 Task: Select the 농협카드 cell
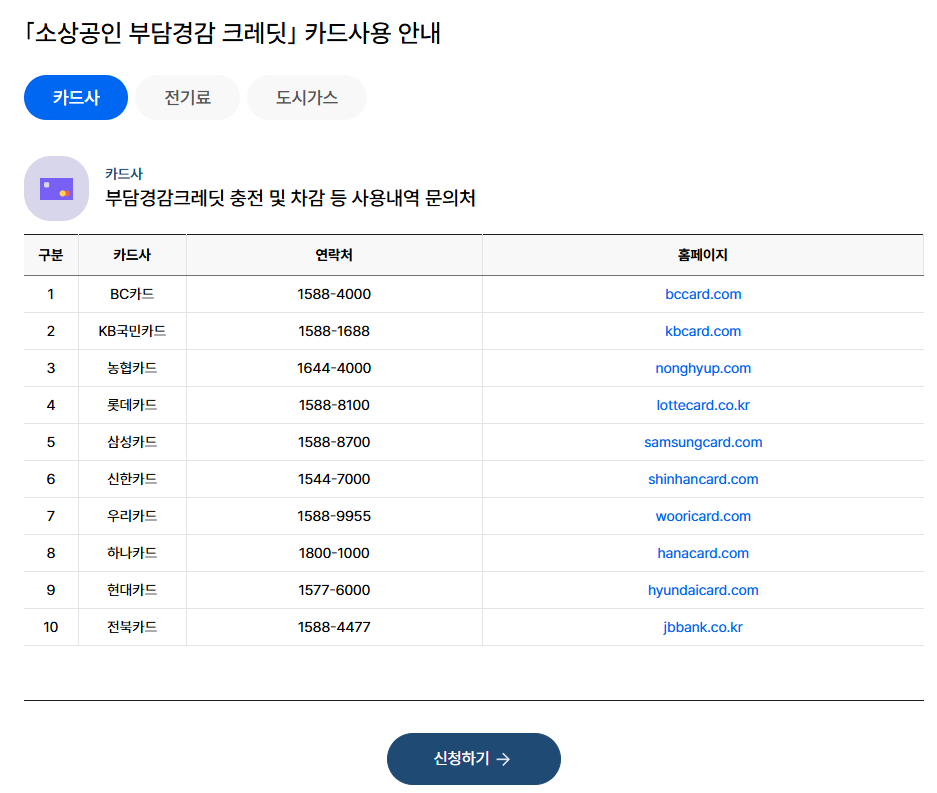pos(132,368)
